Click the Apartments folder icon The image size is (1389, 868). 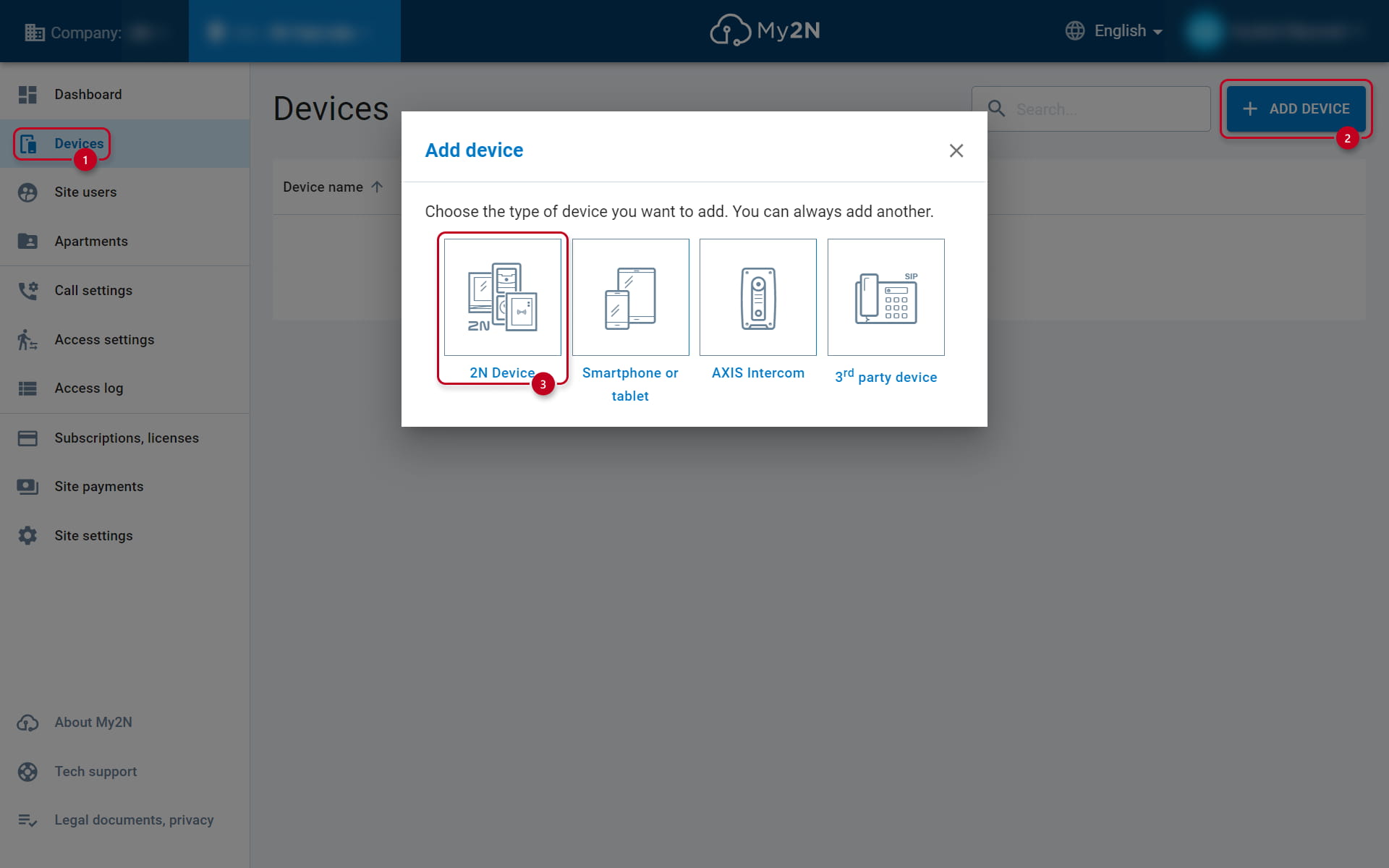(27, 241)
